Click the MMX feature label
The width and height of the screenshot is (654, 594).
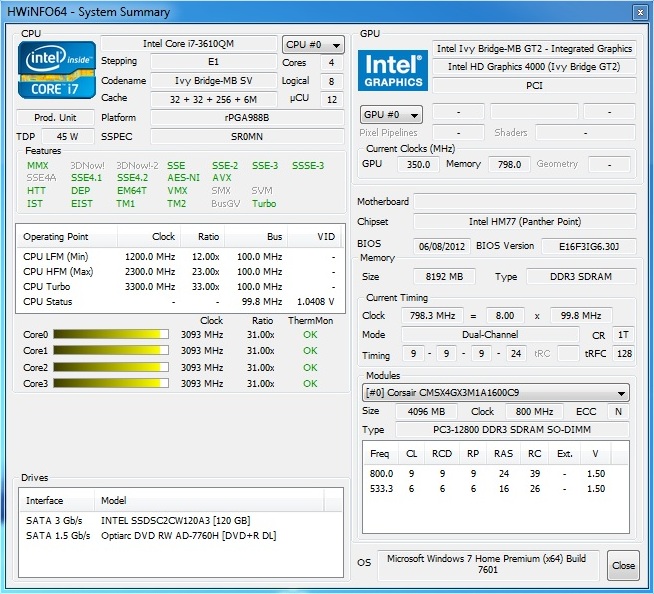[38, 166]
